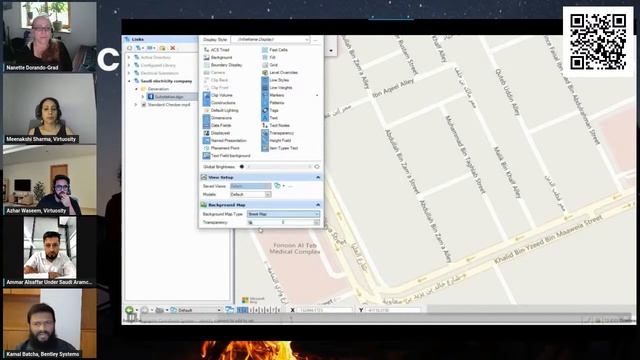
Task: Click the saved view icon beside Saved Views field
Action: pos(277,186)
